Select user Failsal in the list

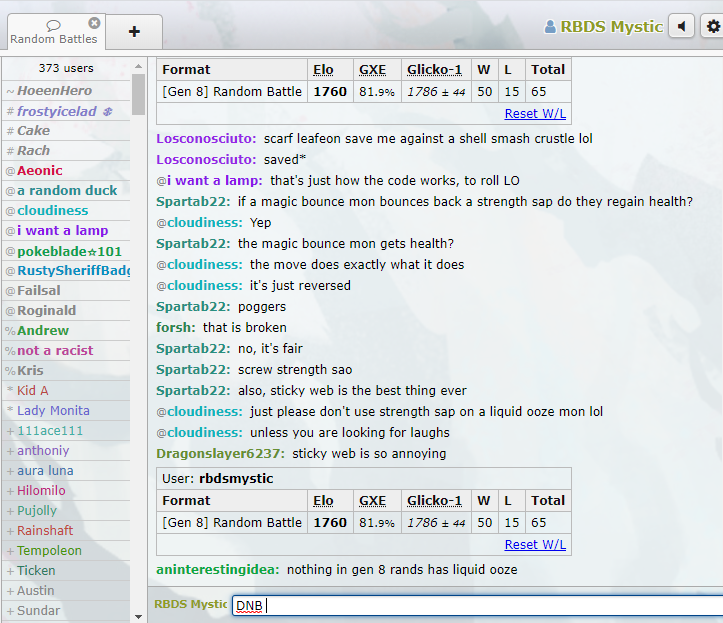66,291
